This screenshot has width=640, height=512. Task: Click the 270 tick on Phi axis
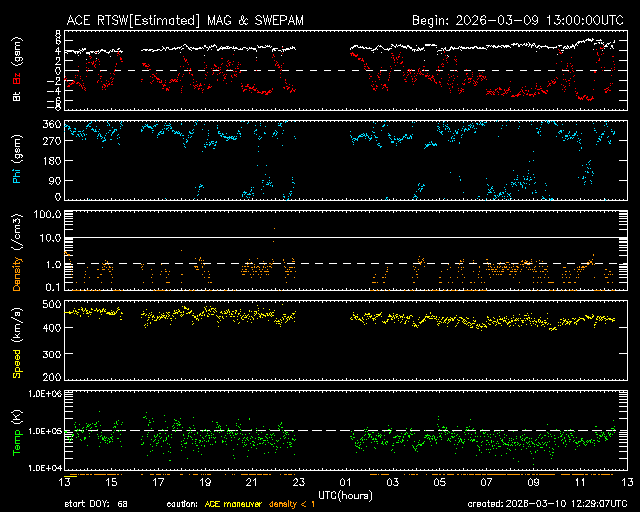[52, 141]
